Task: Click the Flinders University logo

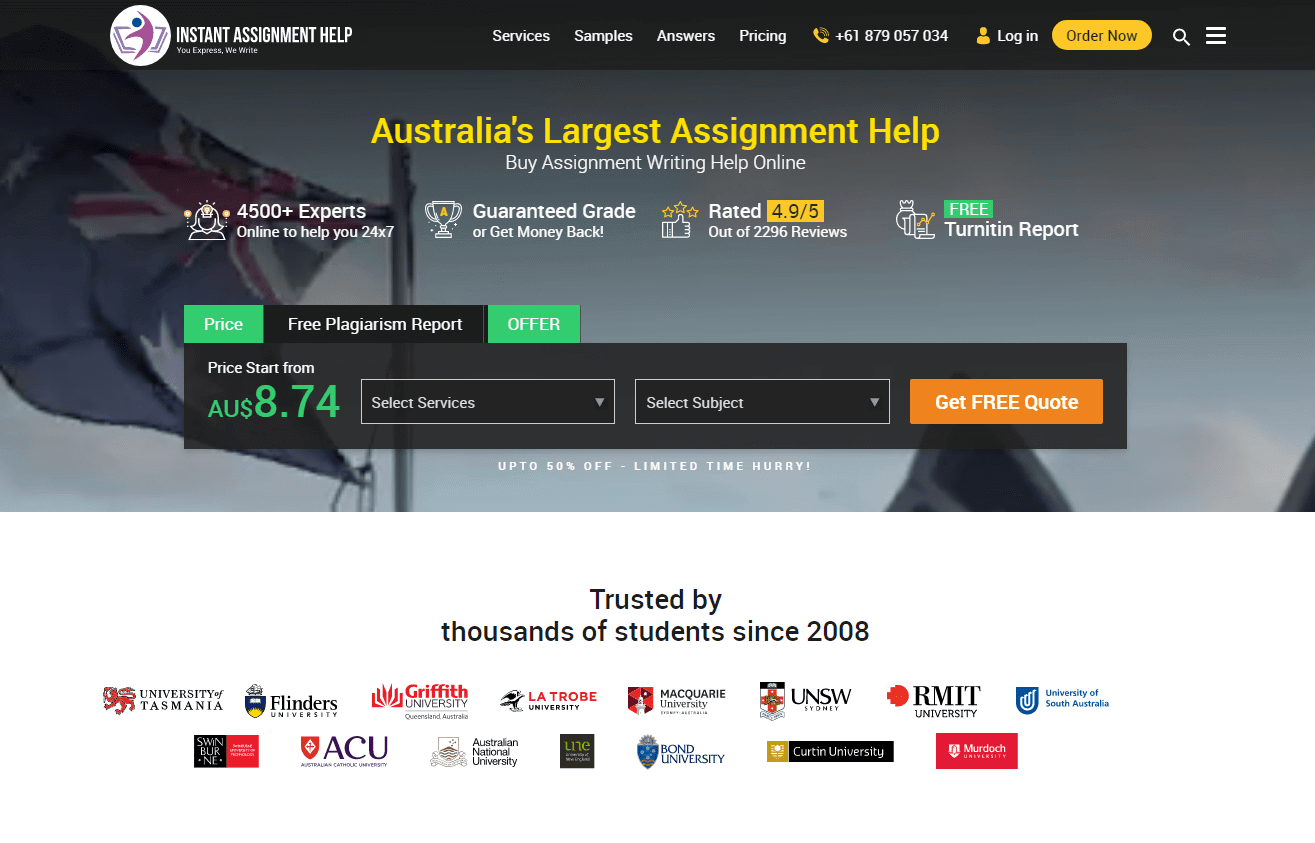Action: [291, 701]
